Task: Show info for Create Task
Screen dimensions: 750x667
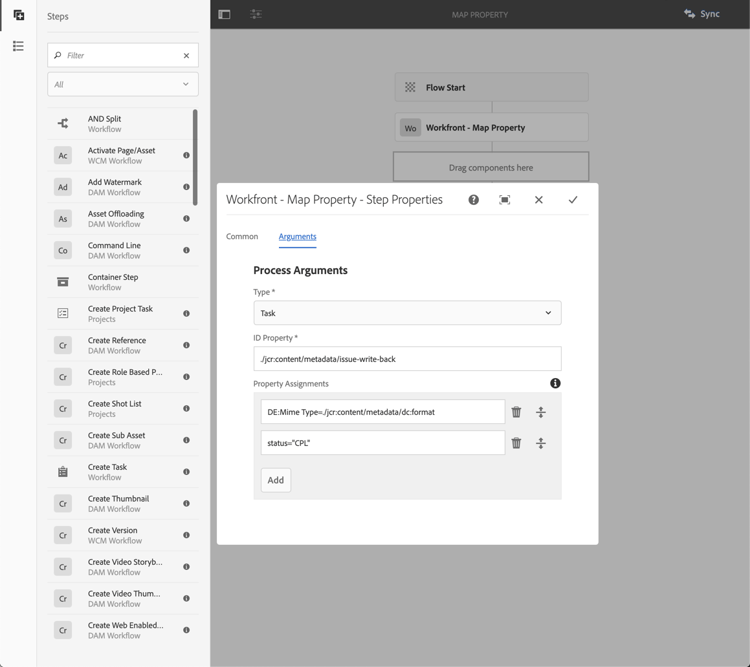Action: [x=187, y=472]
